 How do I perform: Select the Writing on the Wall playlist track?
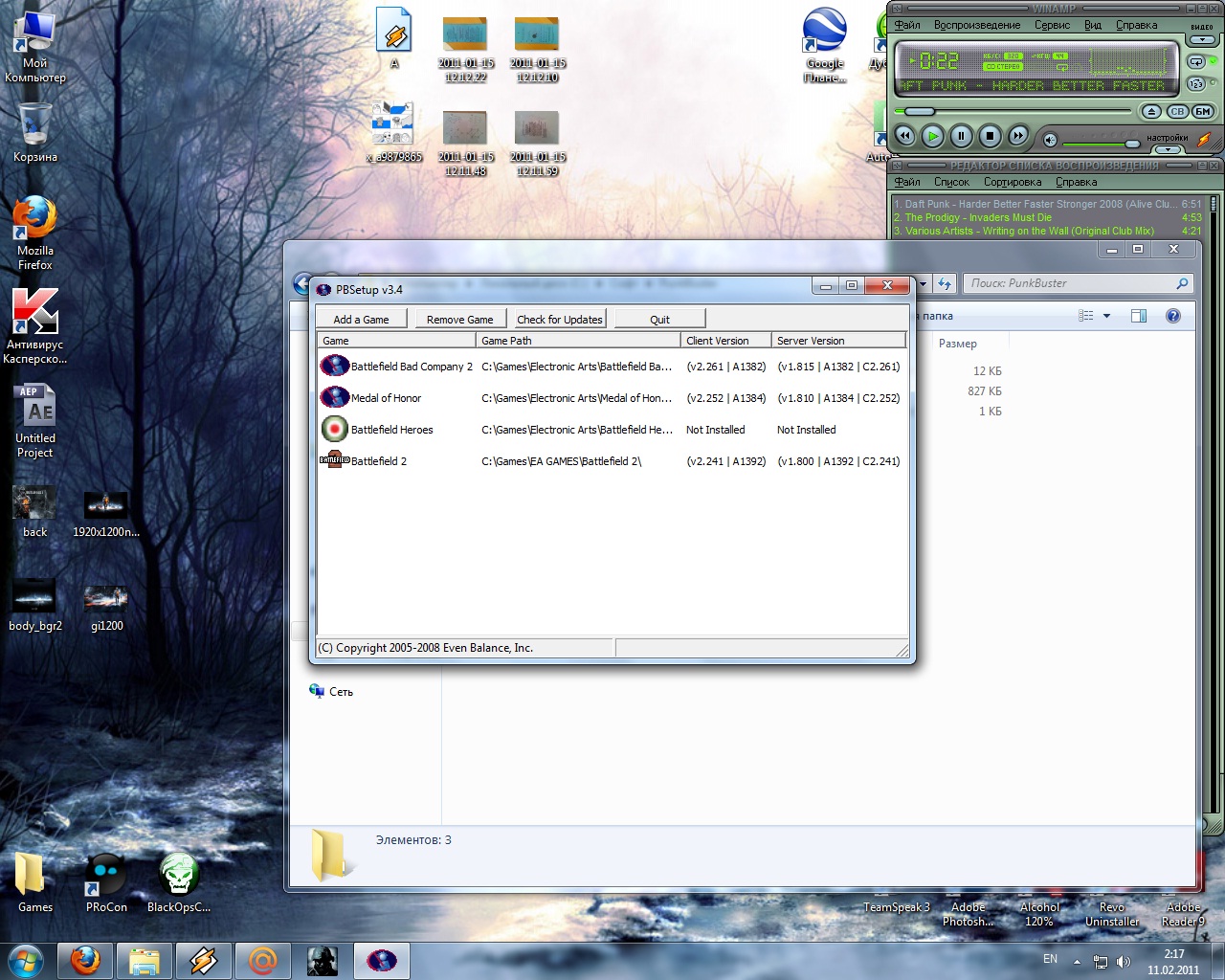(x=1047, y=231)
